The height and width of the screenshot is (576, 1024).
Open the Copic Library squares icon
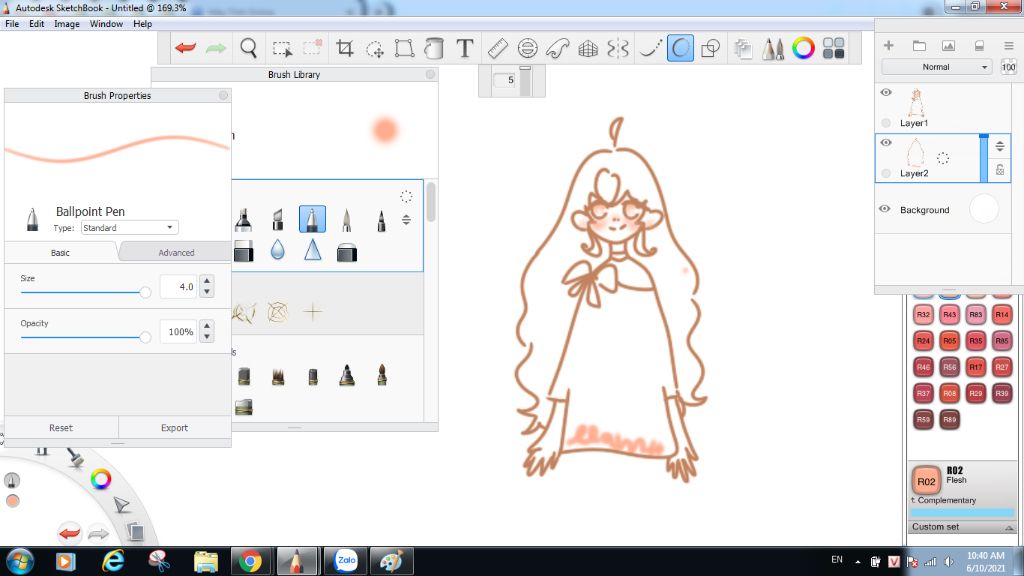[833, 48]
